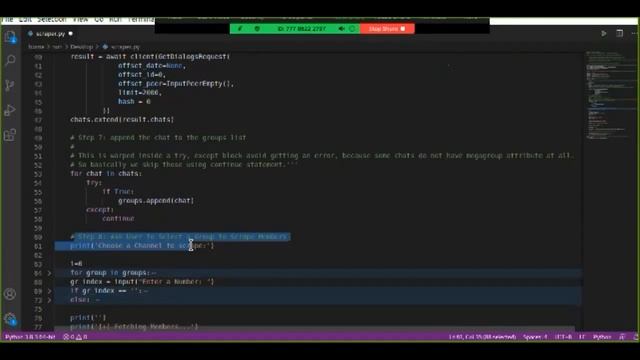Screen dimensions: 640x360
Task: Click the 'for chat in chats:' line
Action: click(106, 173)
